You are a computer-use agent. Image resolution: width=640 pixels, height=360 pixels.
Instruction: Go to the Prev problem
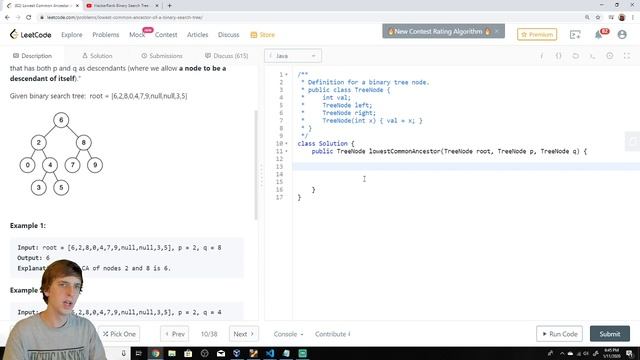[x=175, y=334]
